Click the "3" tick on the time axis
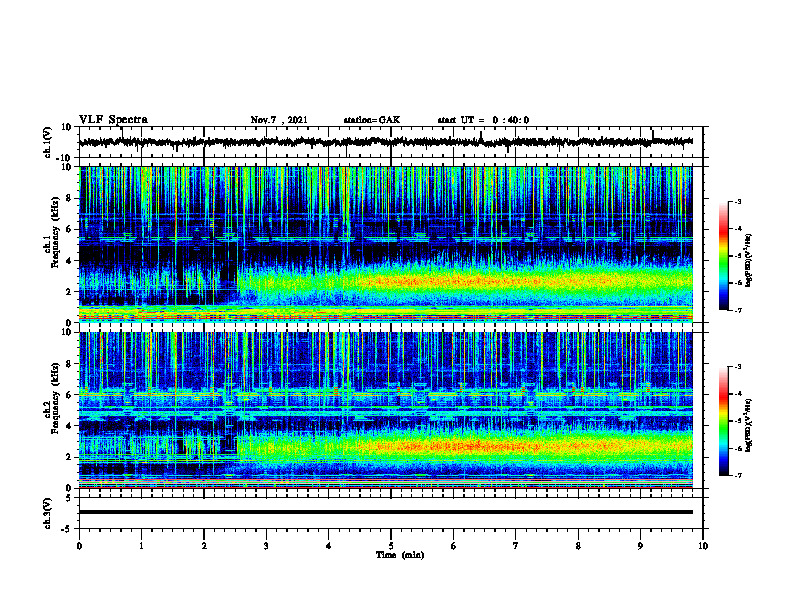Screen dimensions: 792x612 [x=266, y=546]
